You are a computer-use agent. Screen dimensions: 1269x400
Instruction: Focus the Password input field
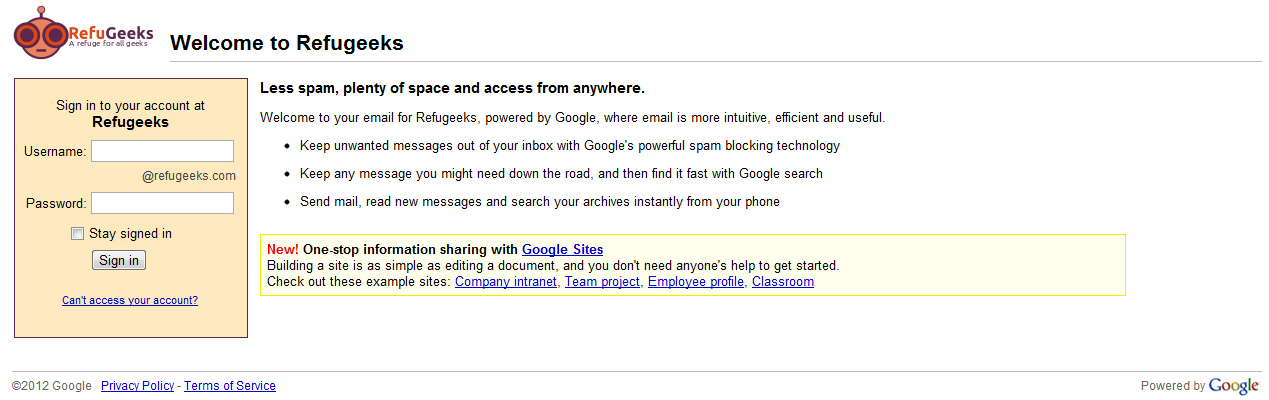point(162,203)
